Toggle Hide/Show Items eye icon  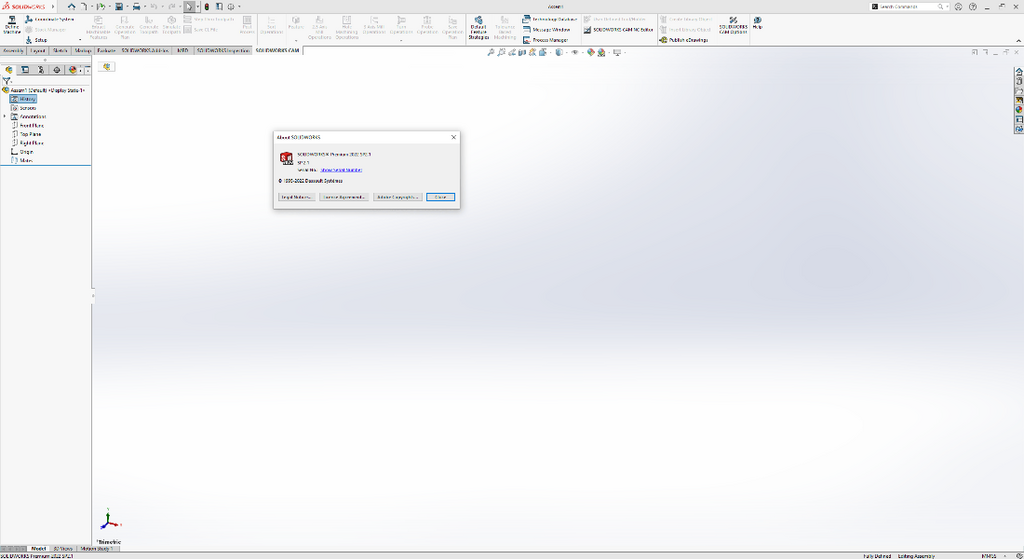point(575,52)
